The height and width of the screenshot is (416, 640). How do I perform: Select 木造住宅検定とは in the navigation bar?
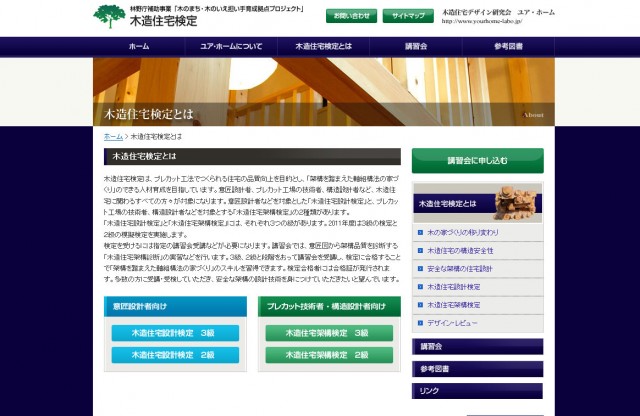[322, 47]
